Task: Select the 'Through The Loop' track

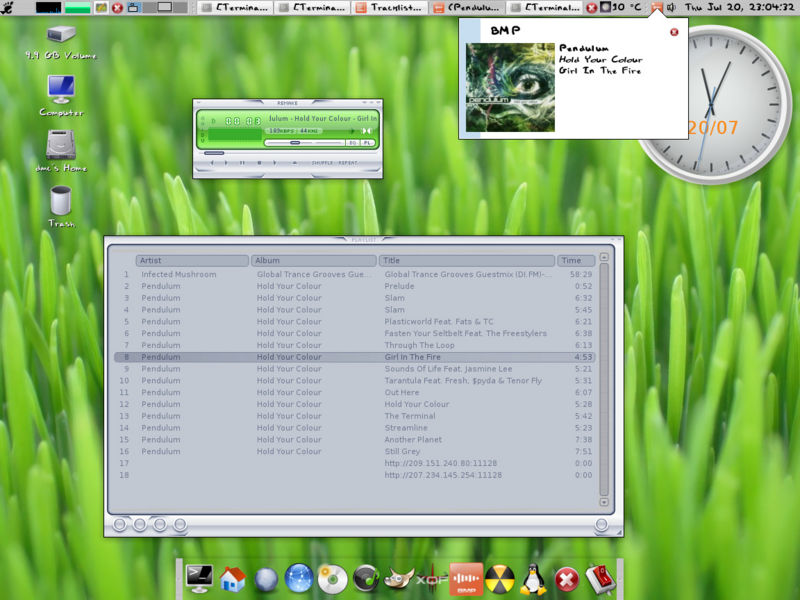Action: click(355, 345)
